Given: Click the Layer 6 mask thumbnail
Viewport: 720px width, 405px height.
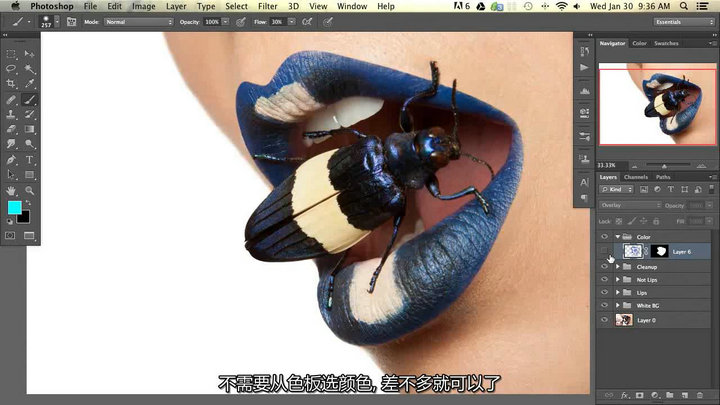Looking at the screenshot, I should [x=658, y=252].
